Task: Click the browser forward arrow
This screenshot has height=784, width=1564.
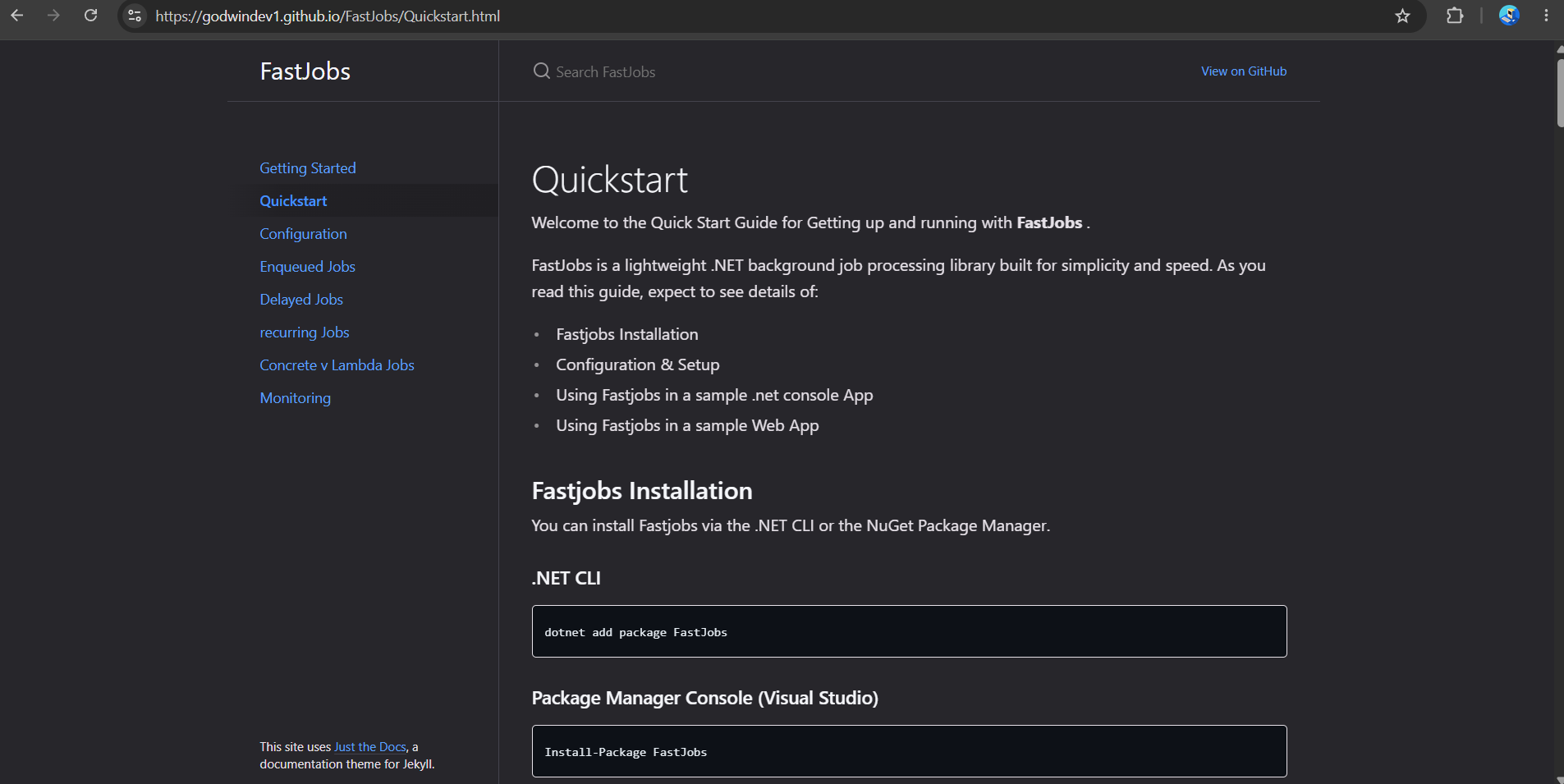Action: point(53,16)
